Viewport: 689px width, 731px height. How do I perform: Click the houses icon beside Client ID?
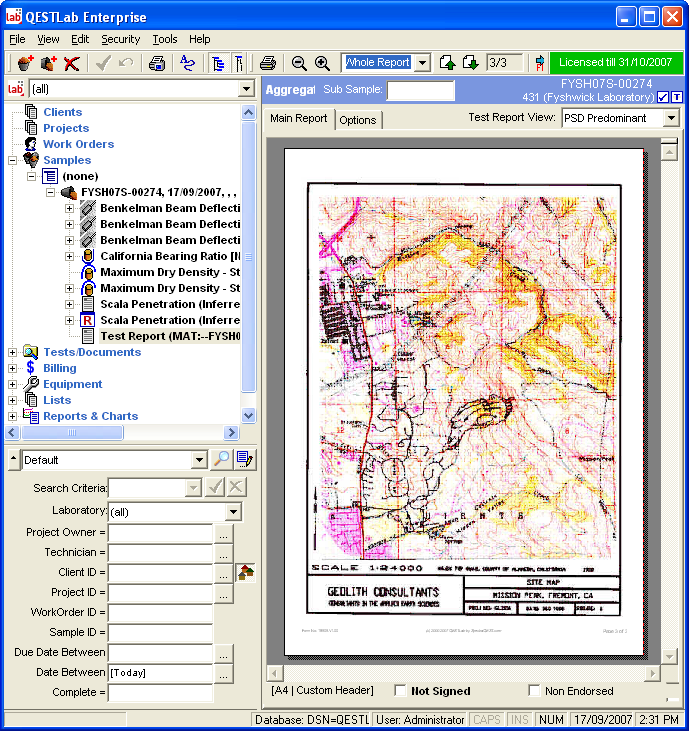point(245,572)
